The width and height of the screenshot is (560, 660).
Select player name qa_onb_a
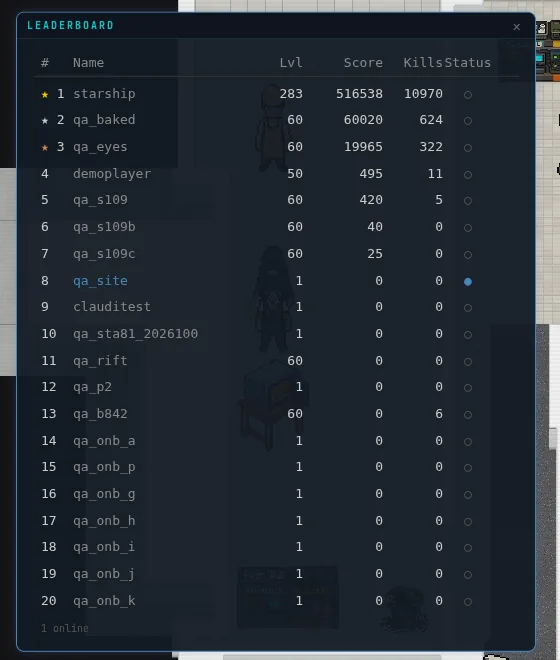104,441
